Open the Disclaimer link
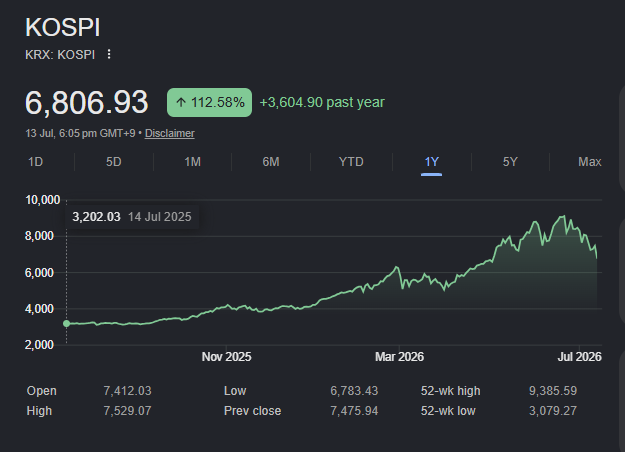This screenshot has height=452, width=625. pyautogui.click(x=169, y=133)
